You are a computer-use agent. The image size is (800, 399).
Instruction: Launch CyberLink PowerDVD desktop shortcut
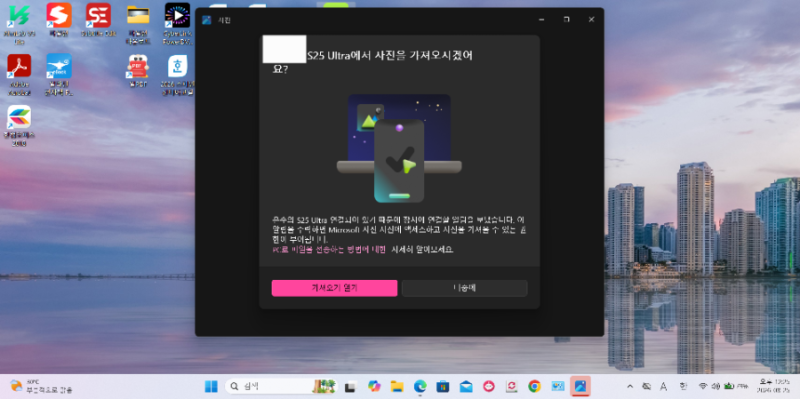[x=178, y=23]
